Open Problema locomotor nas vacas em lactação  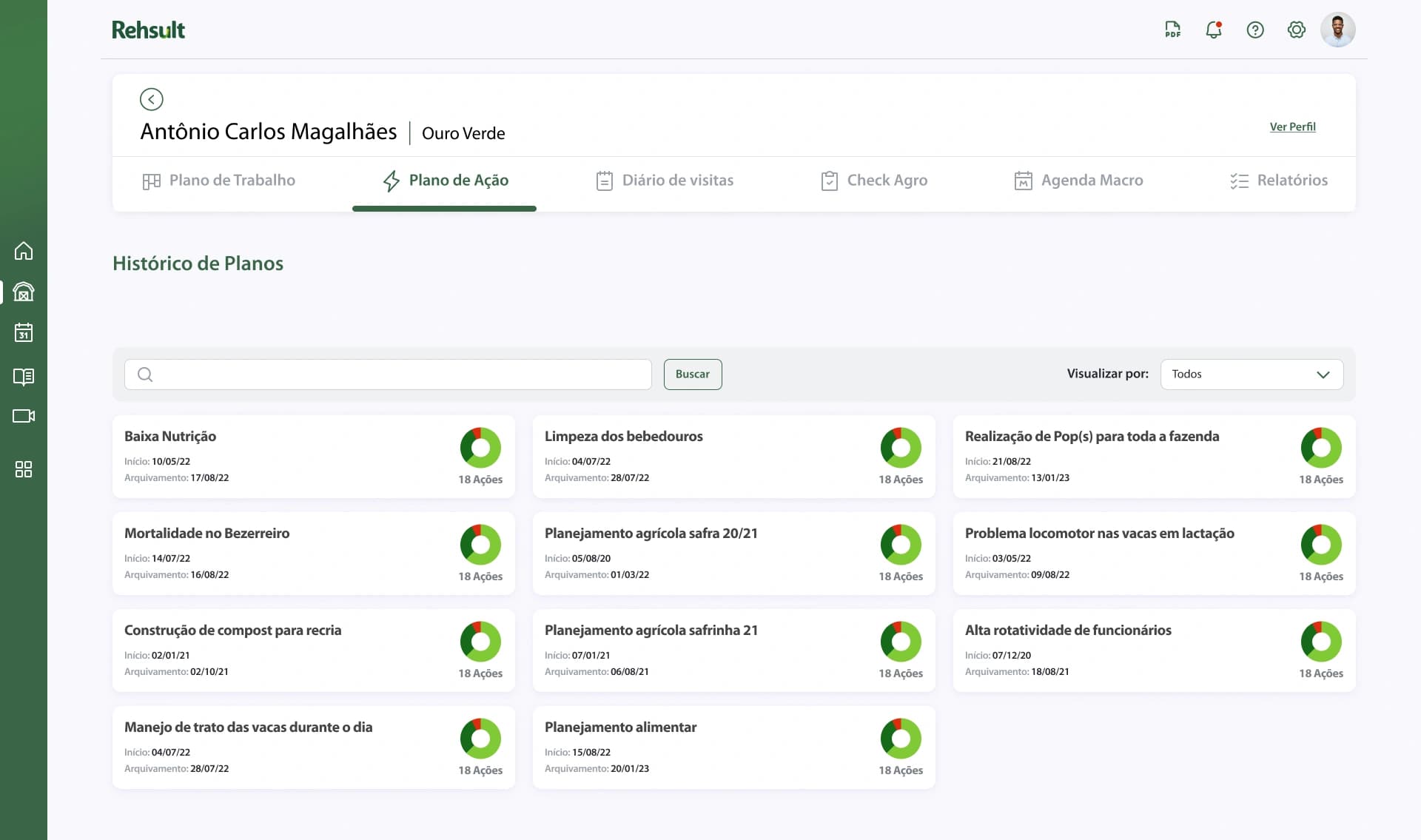tap(1154, 554)
